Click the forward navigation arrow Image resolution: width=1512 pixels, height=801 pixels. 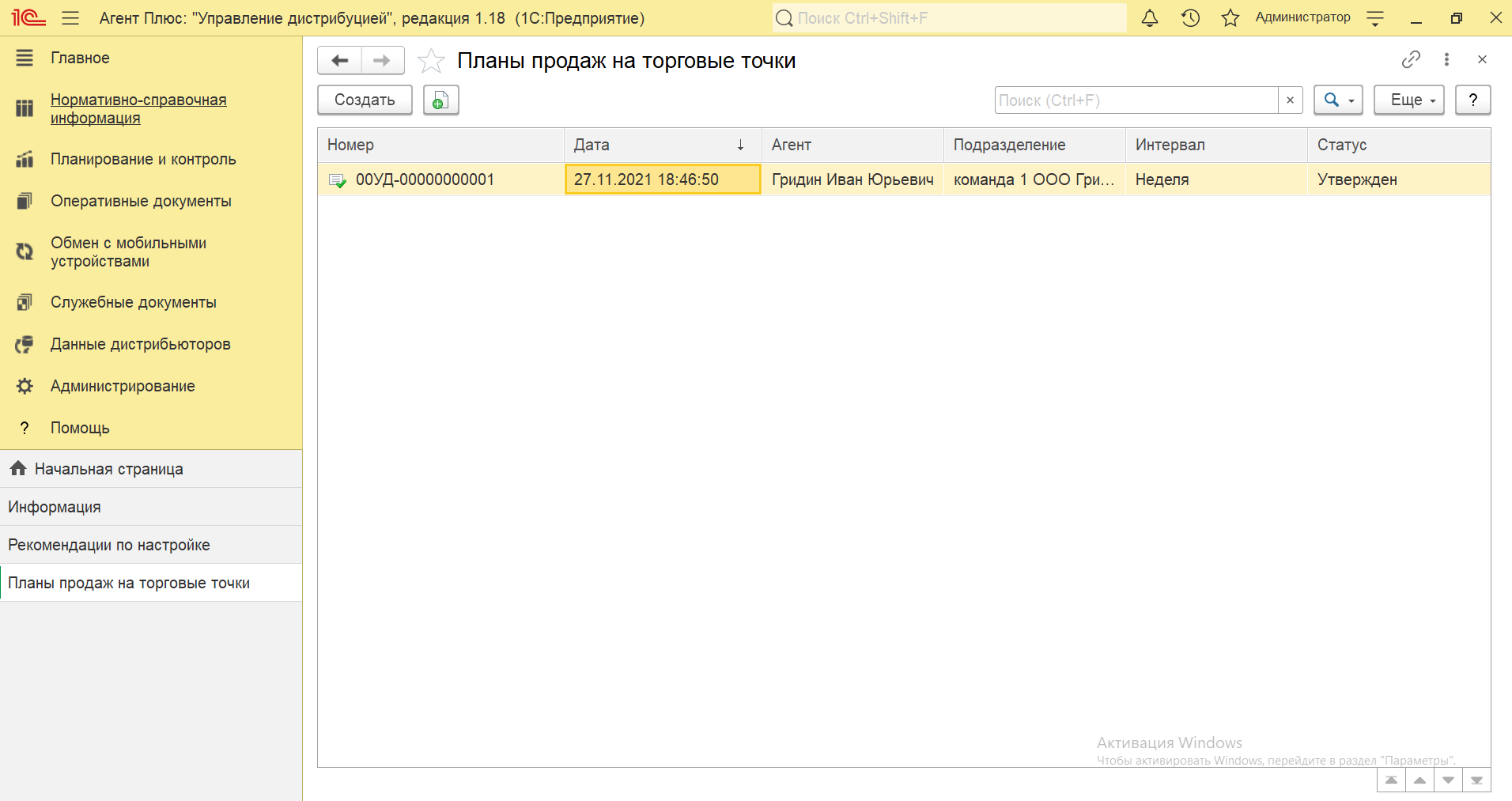tap(383, 61)
